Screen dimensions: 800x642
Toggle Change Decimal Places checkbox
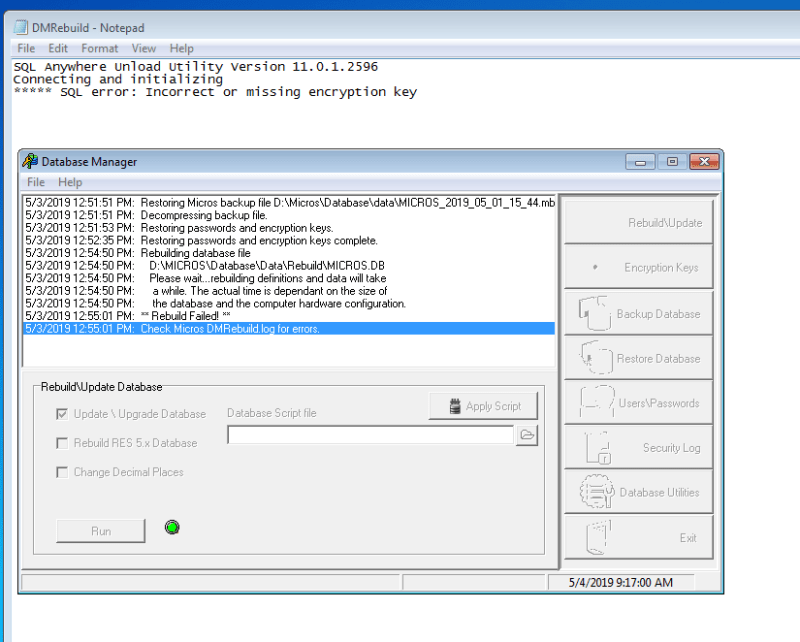[62, 472]
